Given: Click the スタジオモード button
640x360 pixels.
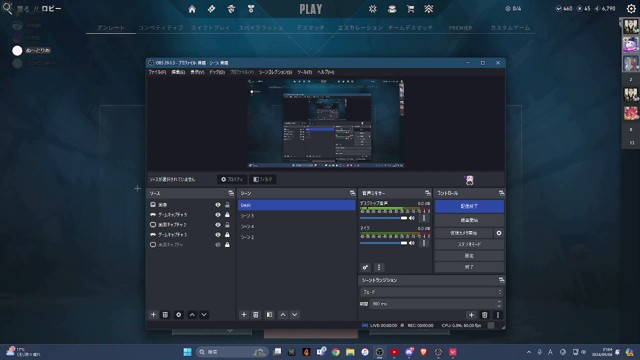Looking at the screenshot, I should [469, 244].
